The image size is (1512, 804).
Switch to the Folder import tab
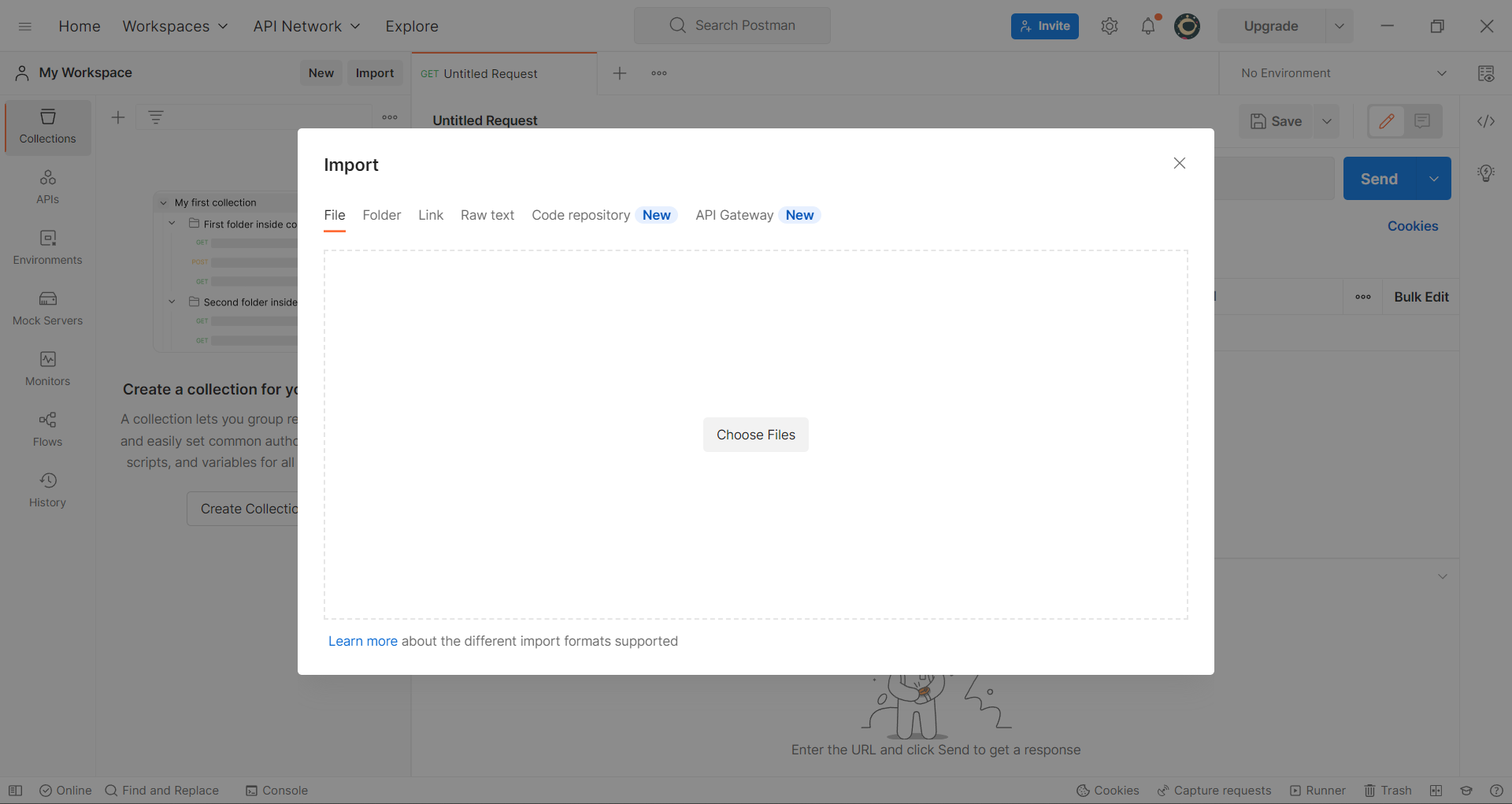pyautogui.click(x=382, y=215)
